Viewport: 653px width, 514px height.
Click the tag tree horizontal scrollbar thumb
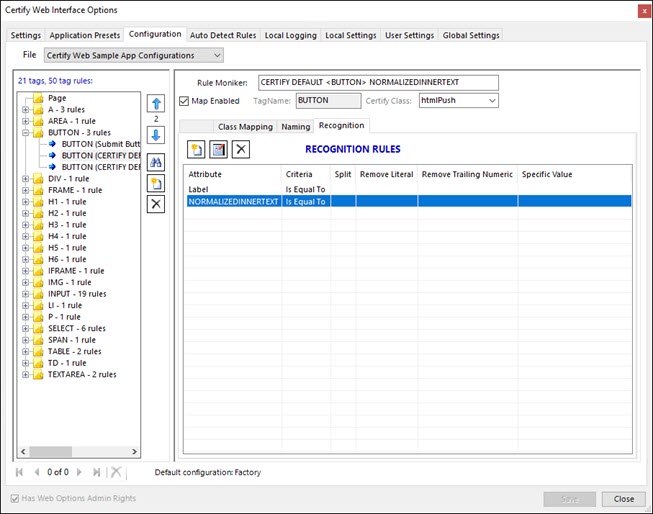click(51, 452)
